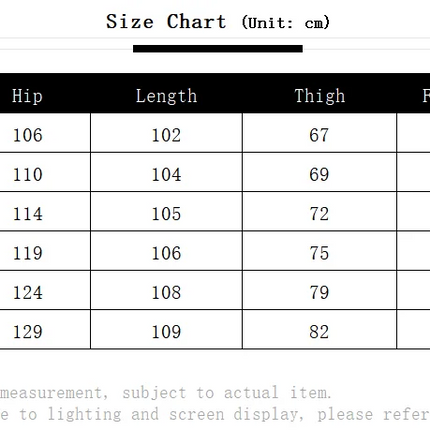Viewport: 430px width, 430px height.
Task: Select Hip value 124 cell
Action: [45, 290]
